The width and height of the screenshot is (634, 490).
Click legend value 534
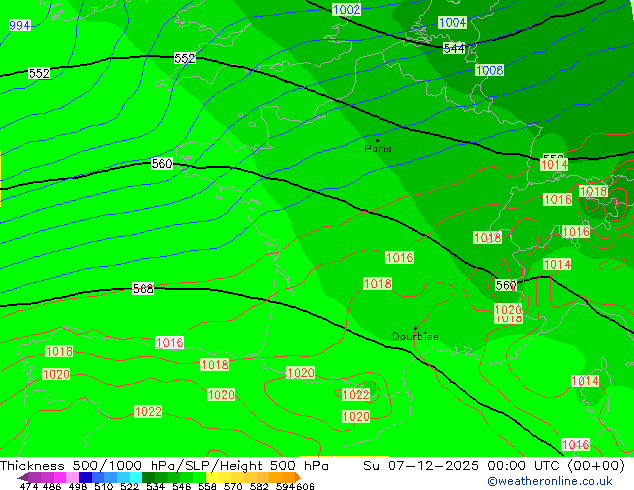tap(155, 486)
